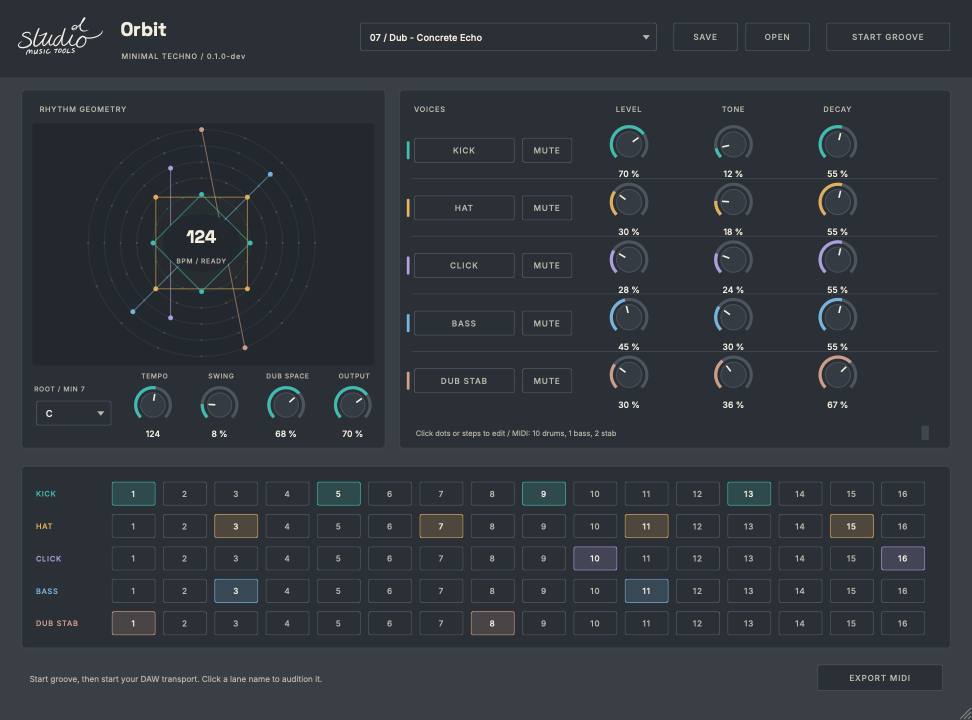972x720 pixels.
Task: Click the BASS level knob at 45 %
Action: 629,317
